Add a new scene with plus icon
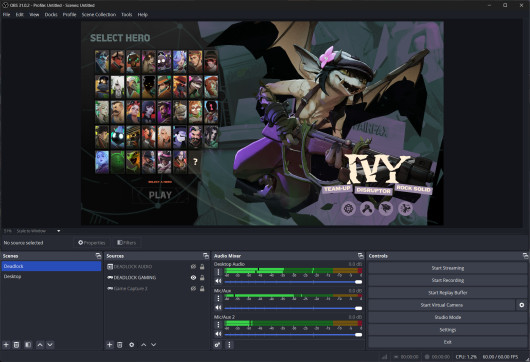The image size is (530, 362). [6, 345]
